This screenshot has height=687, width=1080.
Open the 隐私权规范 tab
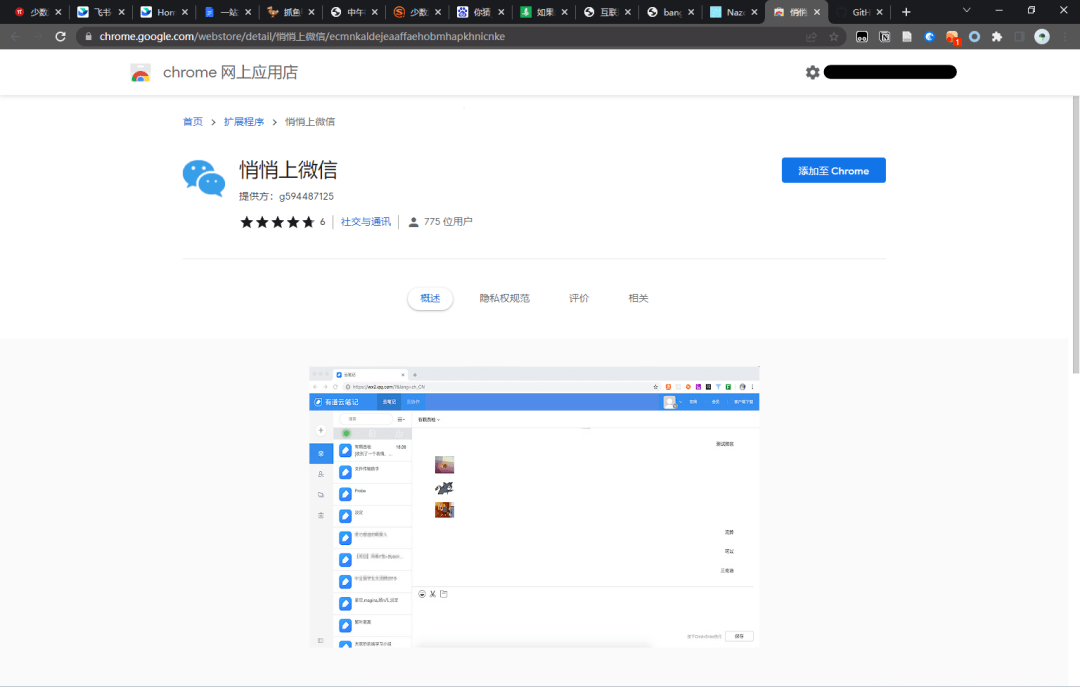[506, 297]
